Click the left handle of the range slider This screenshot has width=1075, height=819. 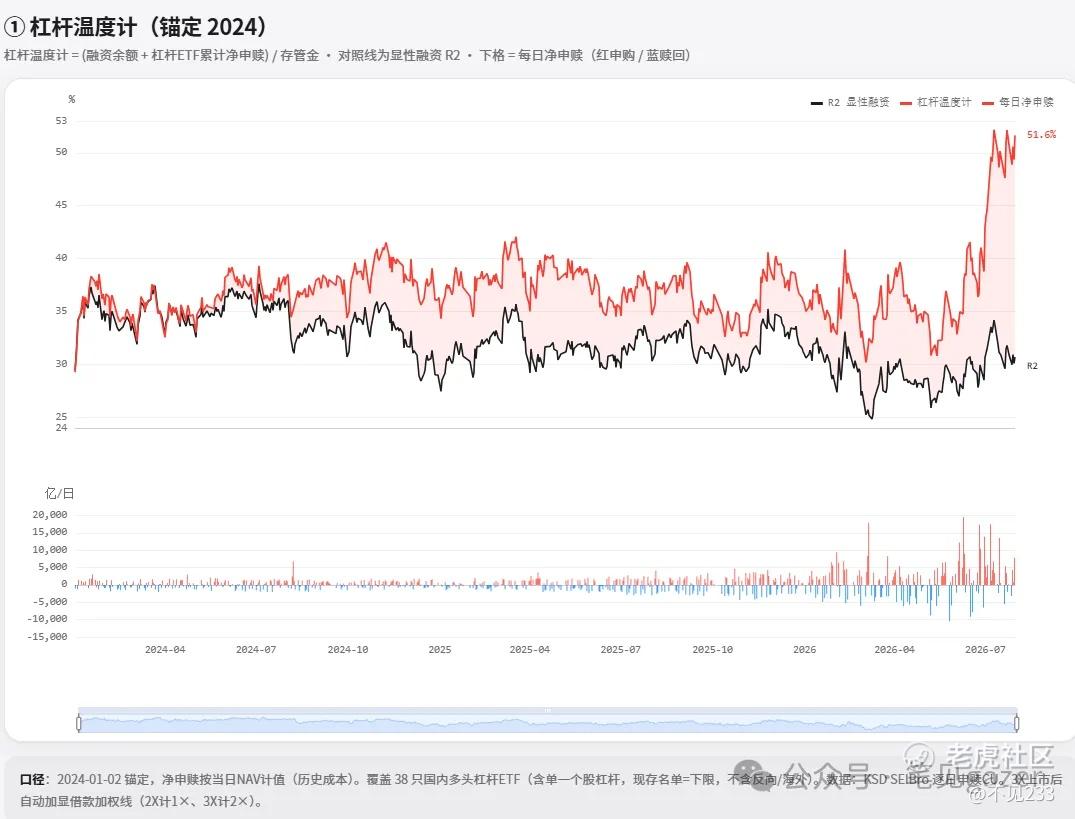(x=78, y=723)
